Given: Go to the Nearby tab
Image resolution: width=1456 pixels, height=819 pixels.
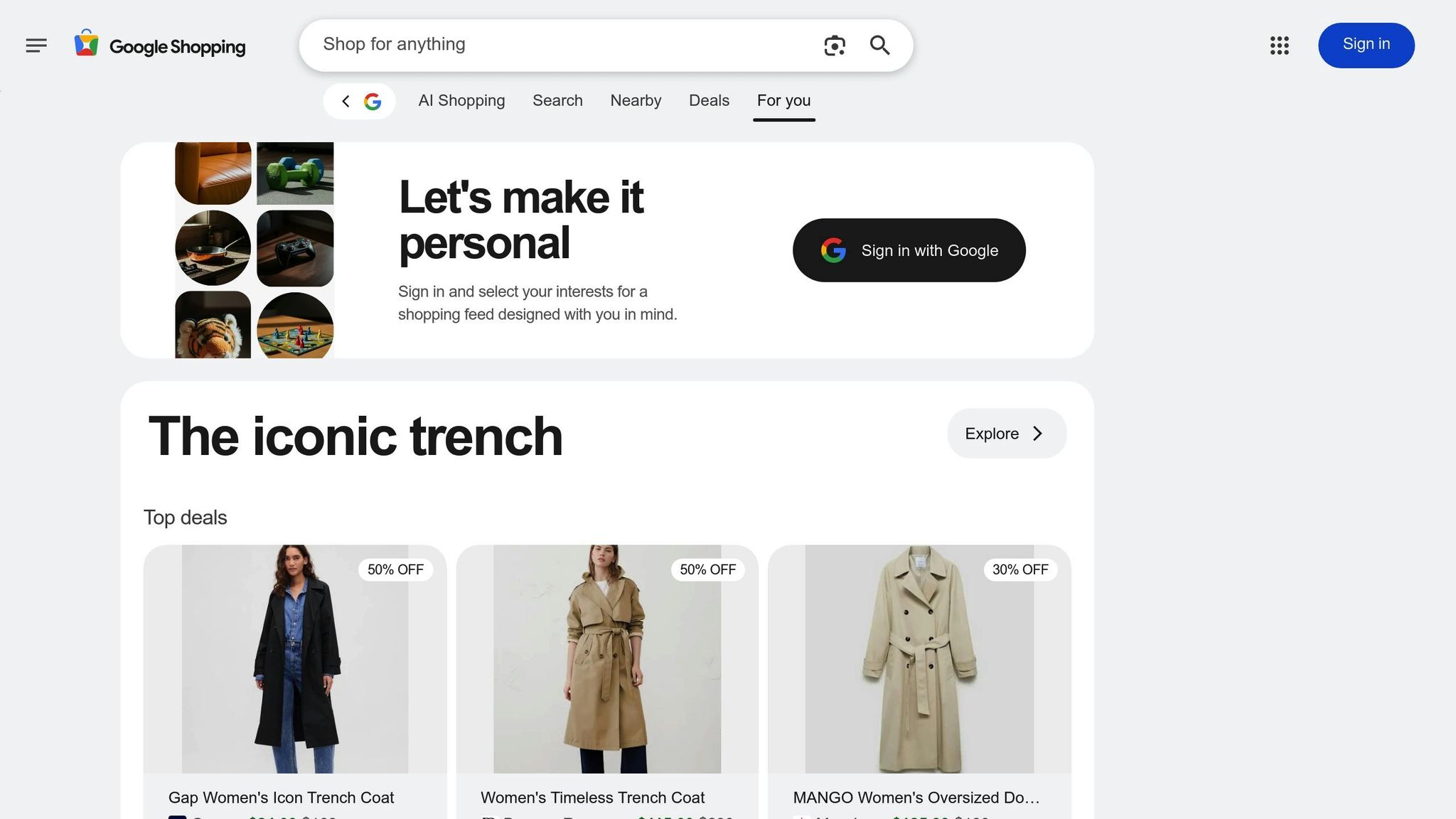Looking at the screenshot, I should (x=636, y=101).
